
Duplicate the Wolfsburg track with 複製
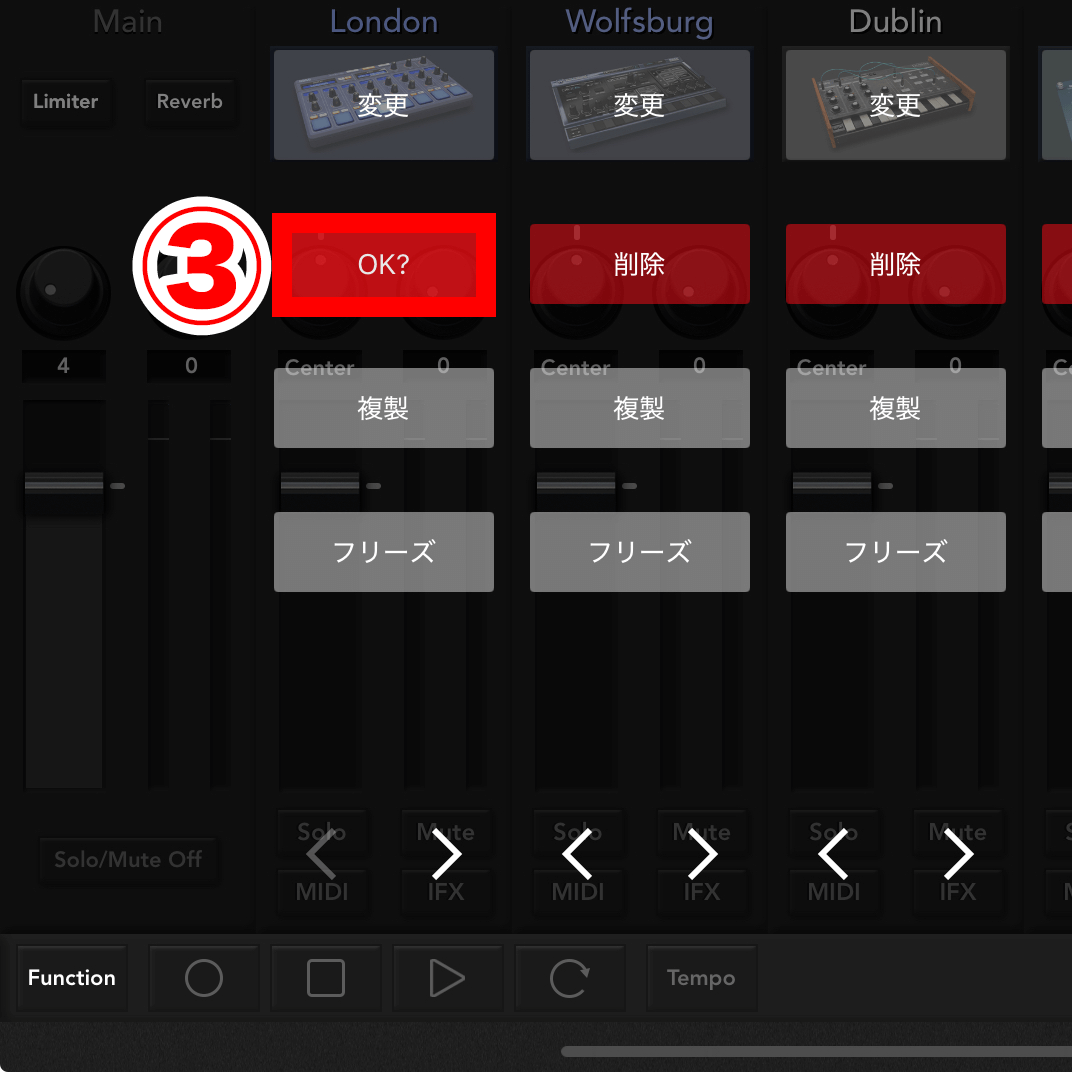click(639, 408)
